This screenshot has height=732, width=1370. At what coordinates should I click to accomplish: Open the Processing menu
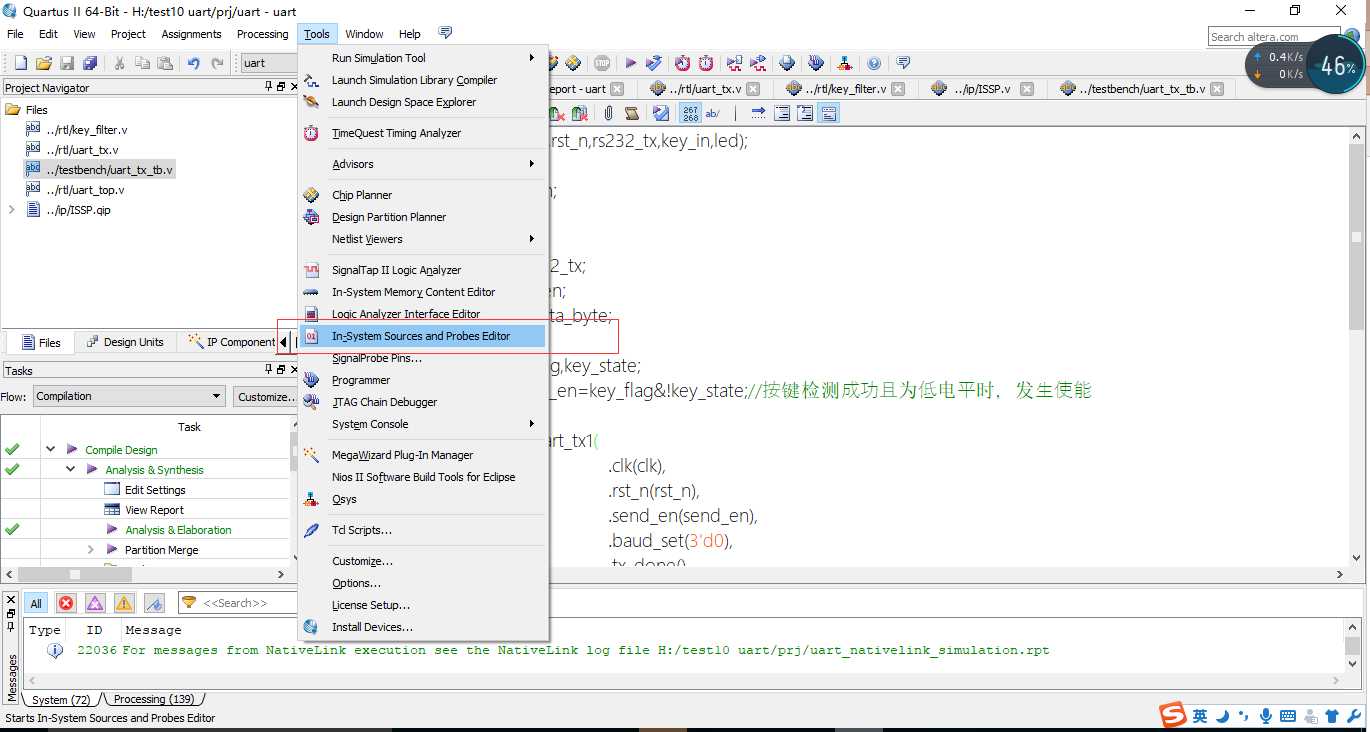pos(262,34)
